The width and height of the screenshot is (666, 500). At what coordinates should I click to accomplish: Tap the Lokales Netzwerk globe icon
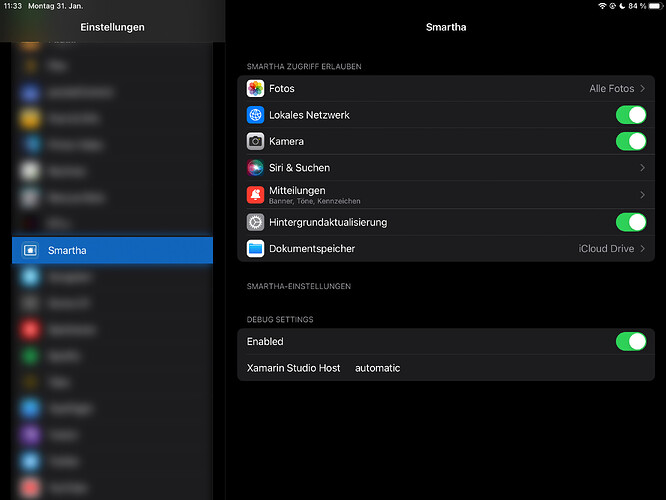(x=256, y=115)
